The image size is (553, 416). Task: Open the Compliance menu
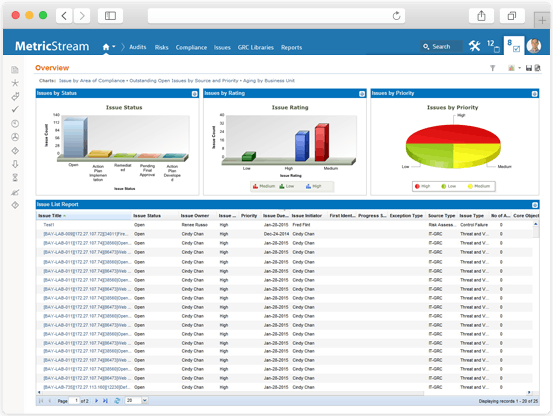tap(191, 47)
